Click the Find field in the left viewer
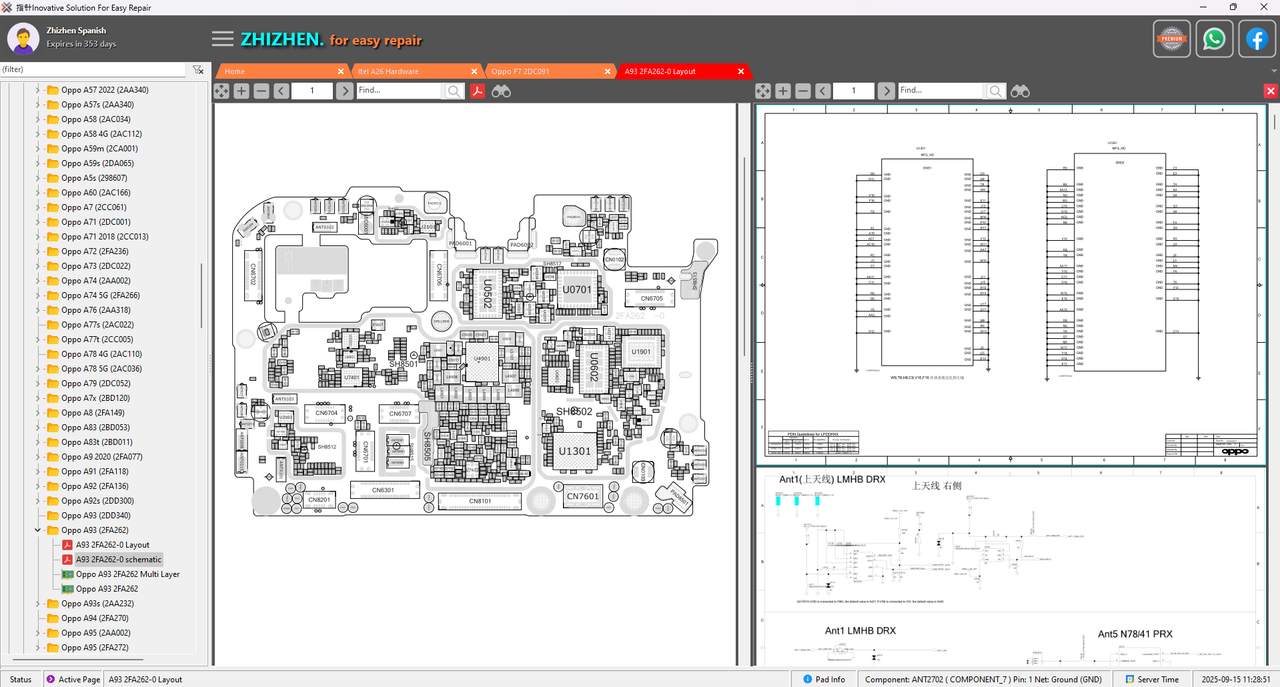The height and width of the screenshot is (687, 1280). (399, 91)
